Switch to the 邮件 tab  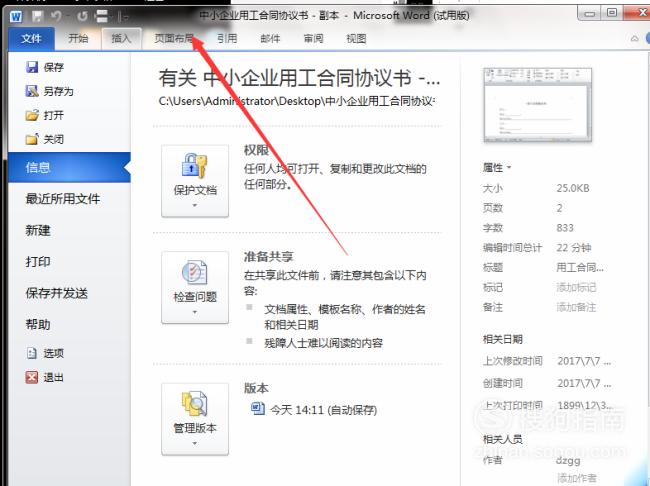[x=270, y=39]
